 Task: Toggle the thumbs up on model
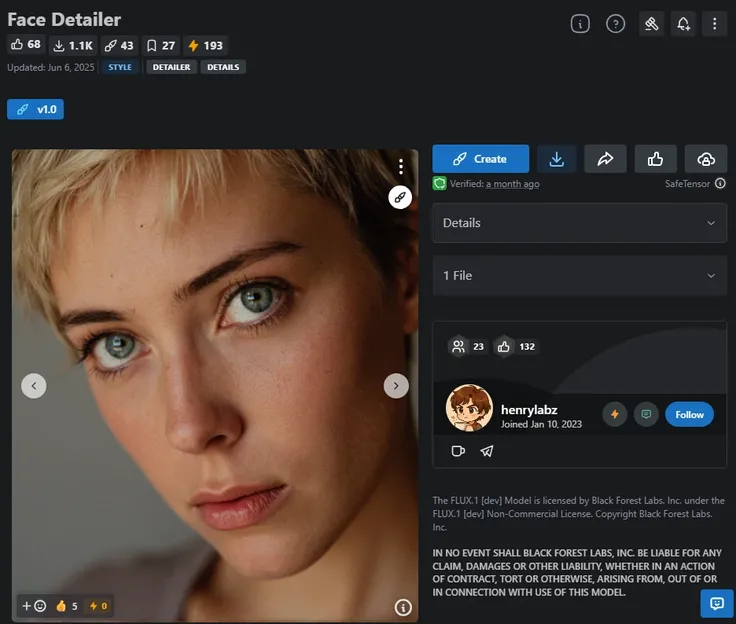(655, 159)
